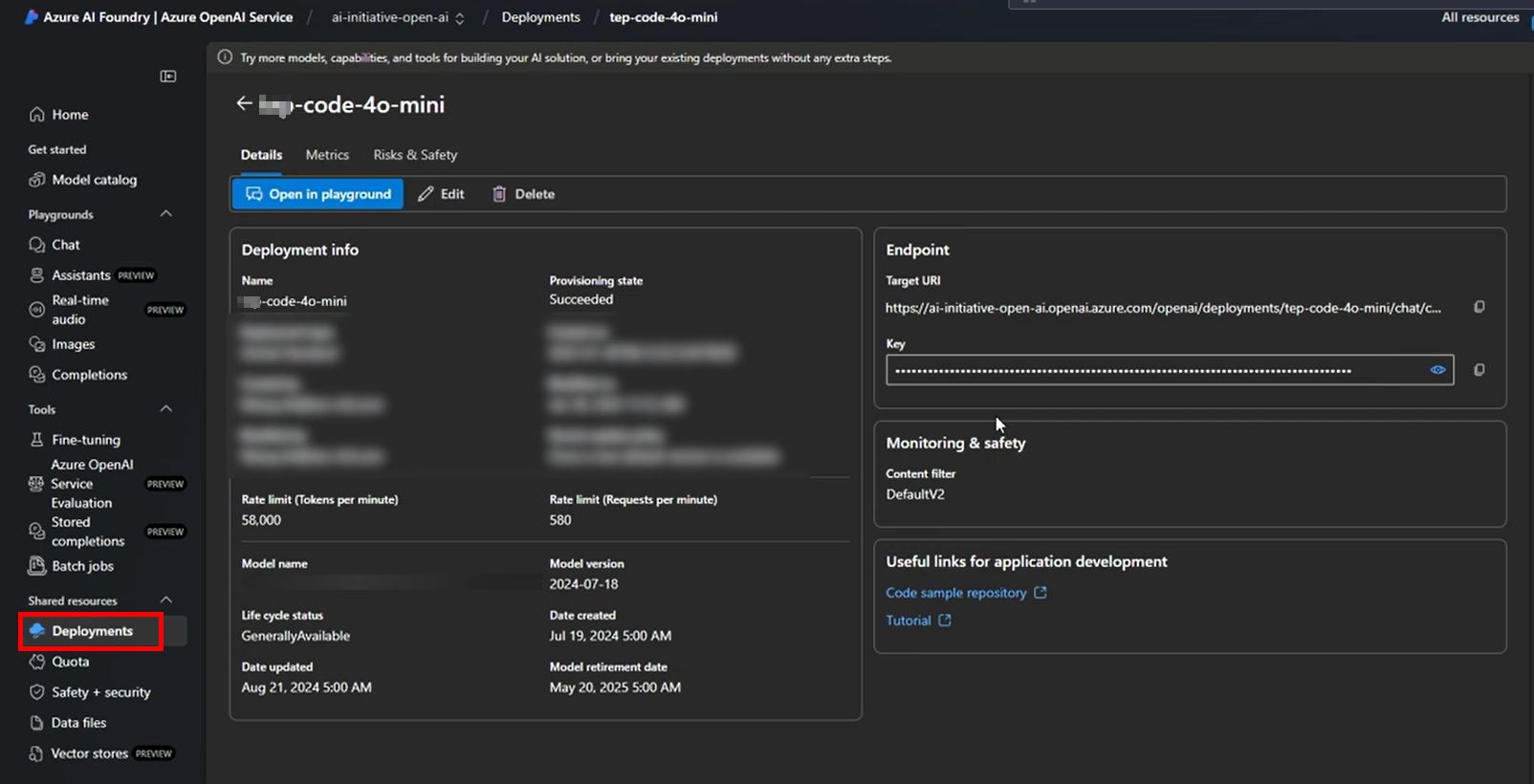Select the Succeeded provisioning state value
1534x784 pixels.
click(581, 299)
